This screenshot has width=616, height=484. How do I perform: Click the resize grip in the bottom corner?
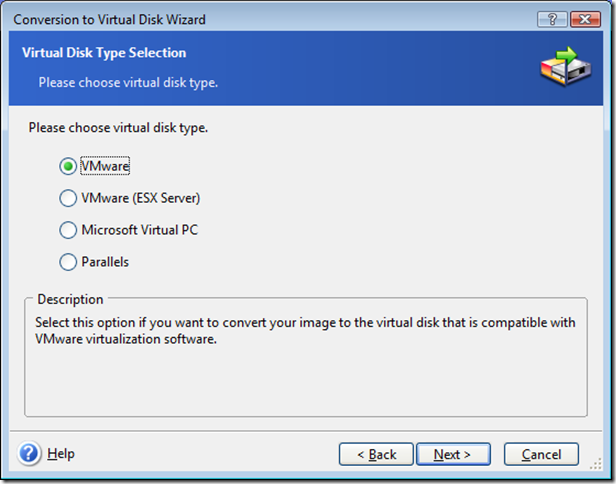coord(596,464)
